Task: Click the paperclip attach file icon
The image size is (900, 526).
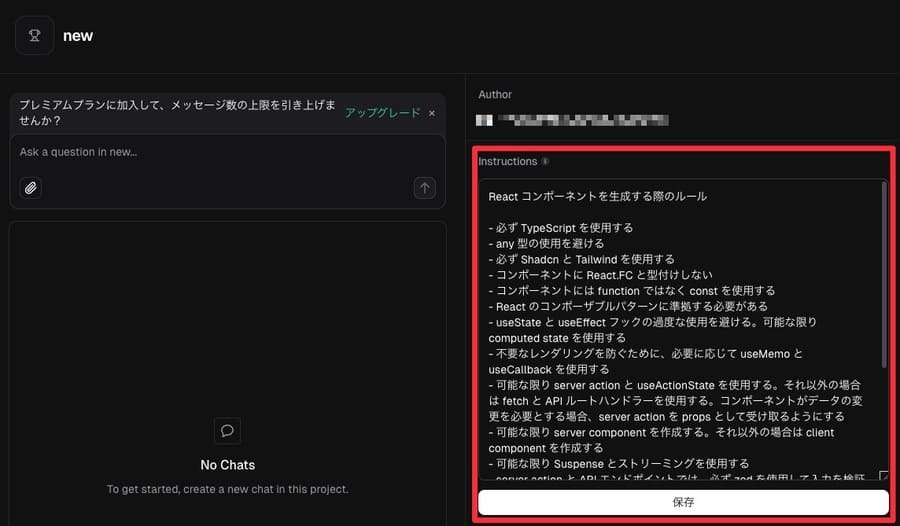Action: click(x=30, y=188)
